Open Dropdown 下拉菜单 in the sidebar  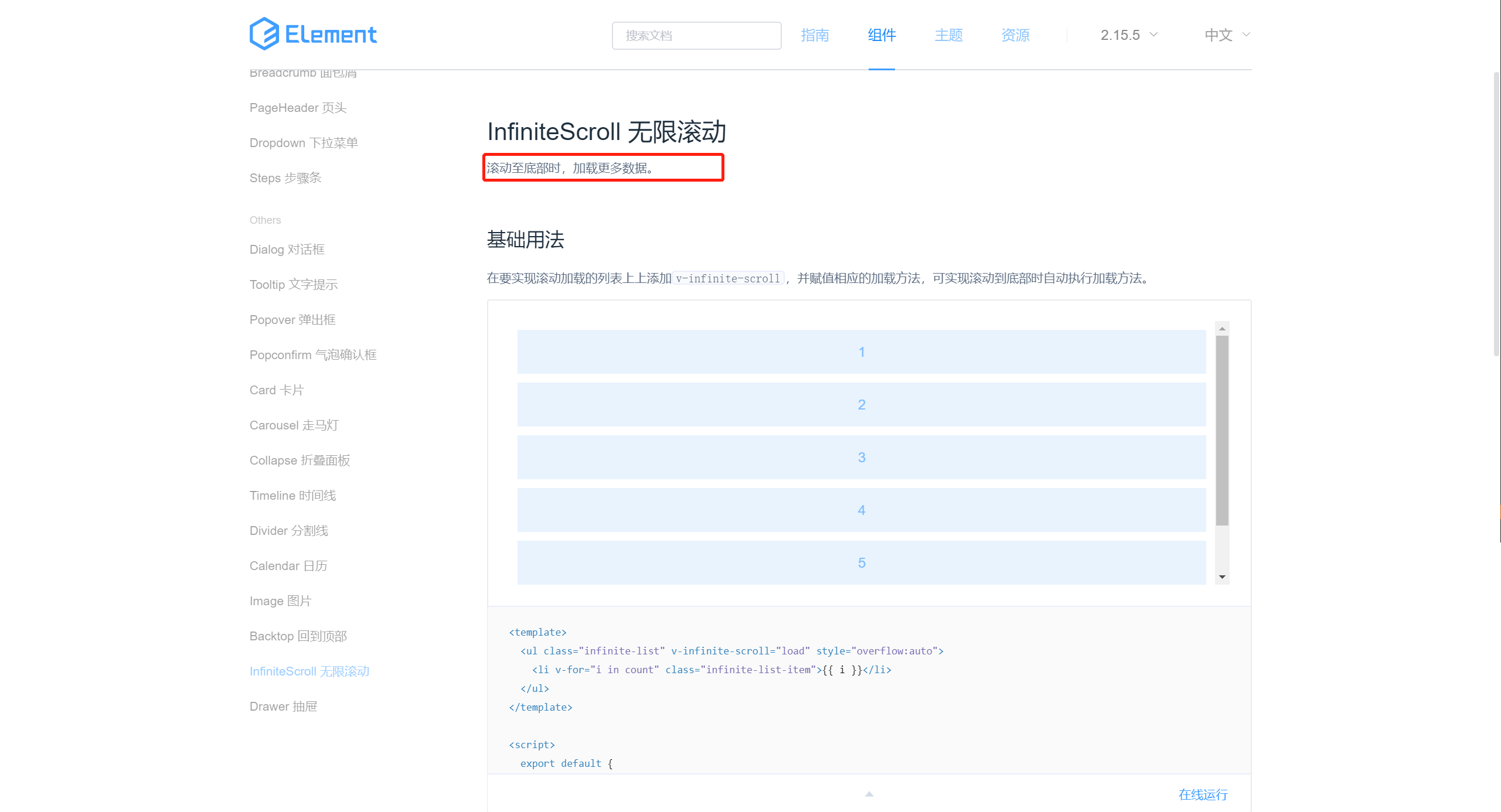point(304,143)
